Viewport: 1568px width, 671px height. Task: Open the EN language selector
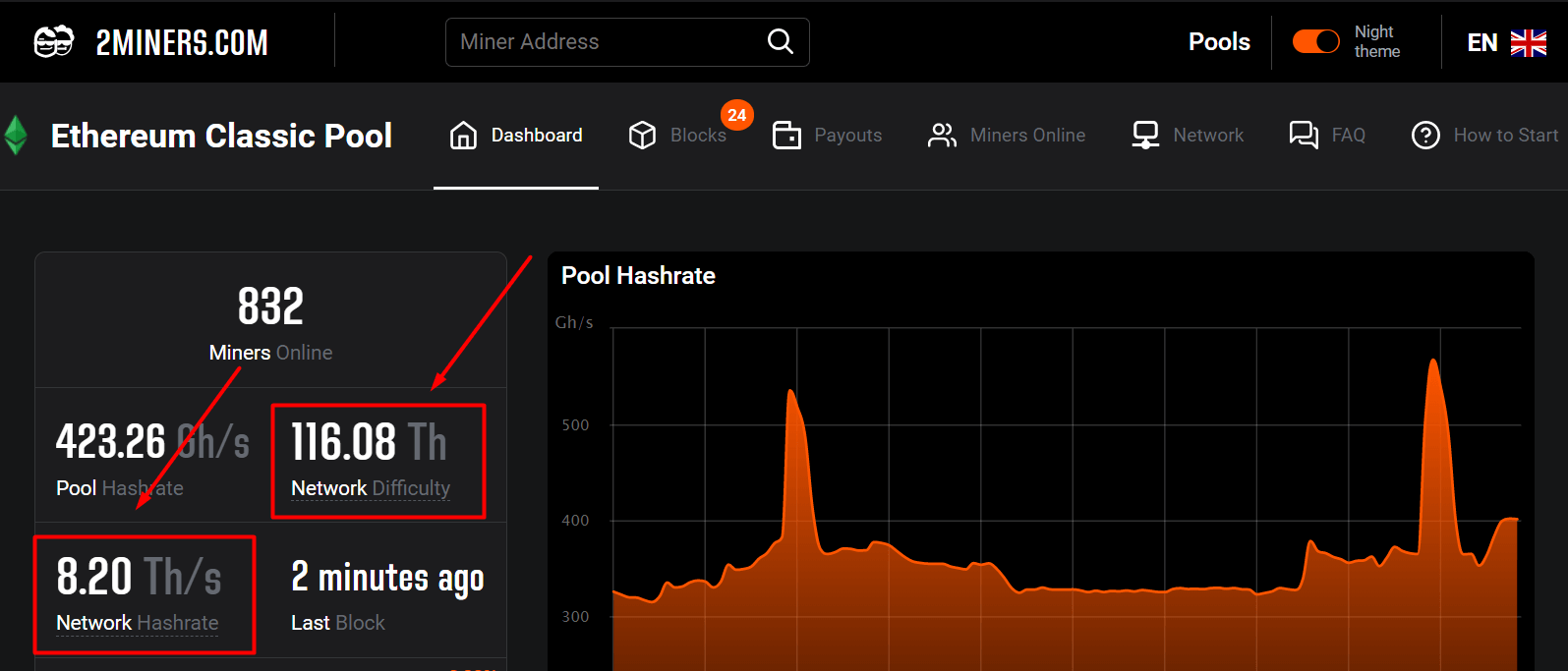[1506, 42]
